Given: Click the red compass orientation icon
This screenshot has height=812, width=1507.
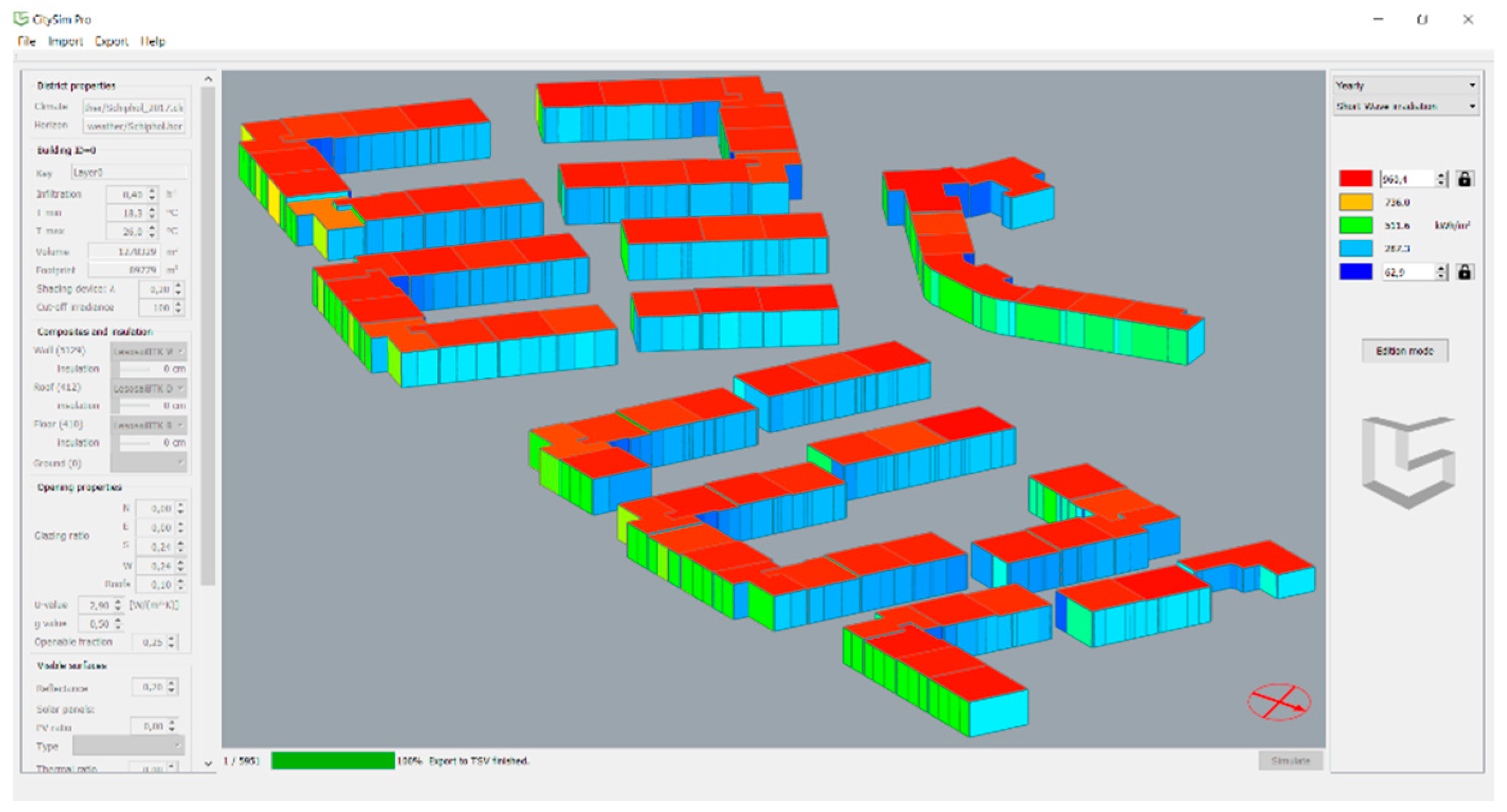Looking at the screenshot, I should tap(1279, 702).
